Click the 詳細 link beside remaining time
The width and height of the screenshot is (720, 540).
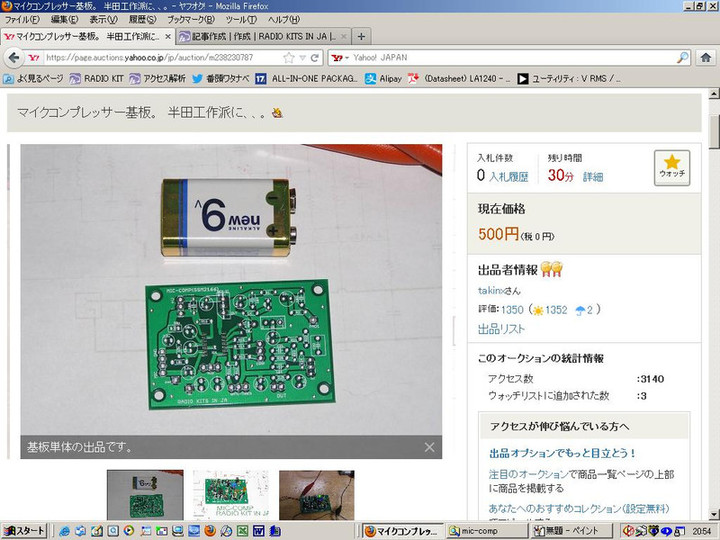pos(593,176)
